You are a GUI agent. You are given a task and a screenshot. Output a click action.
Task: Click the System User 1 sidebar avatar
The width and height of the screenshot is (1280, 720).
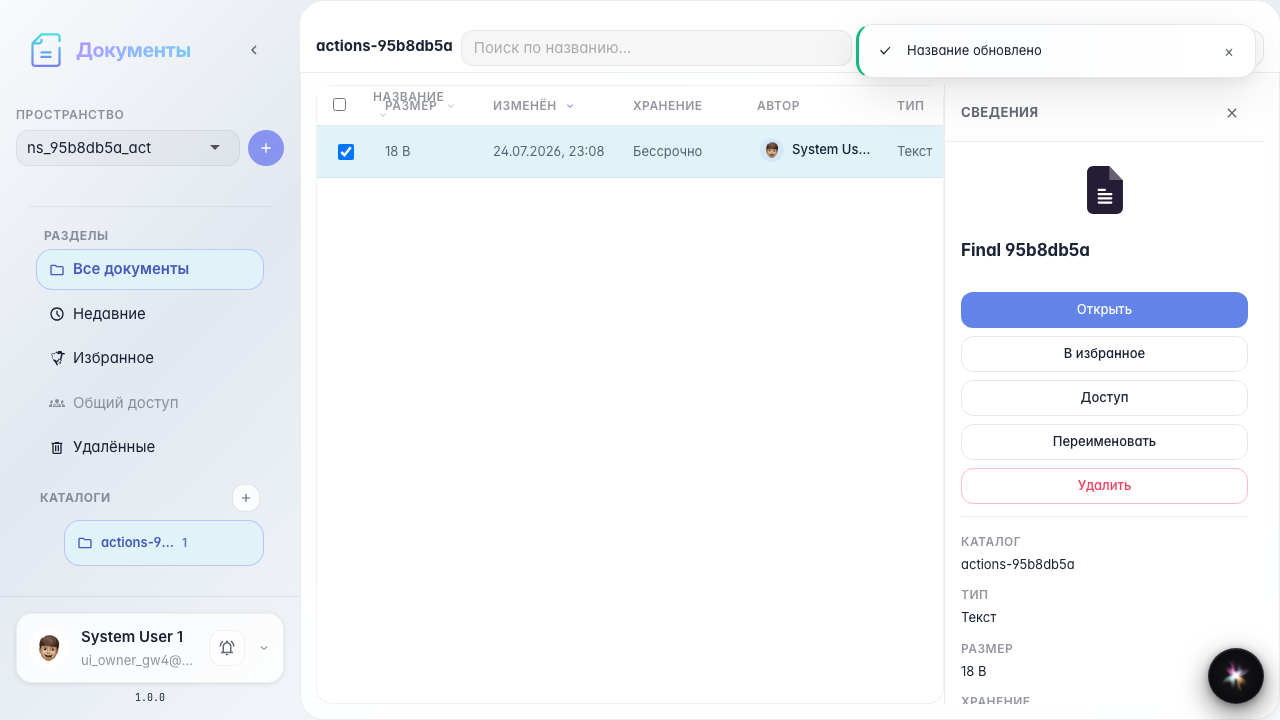pos(48,648)
